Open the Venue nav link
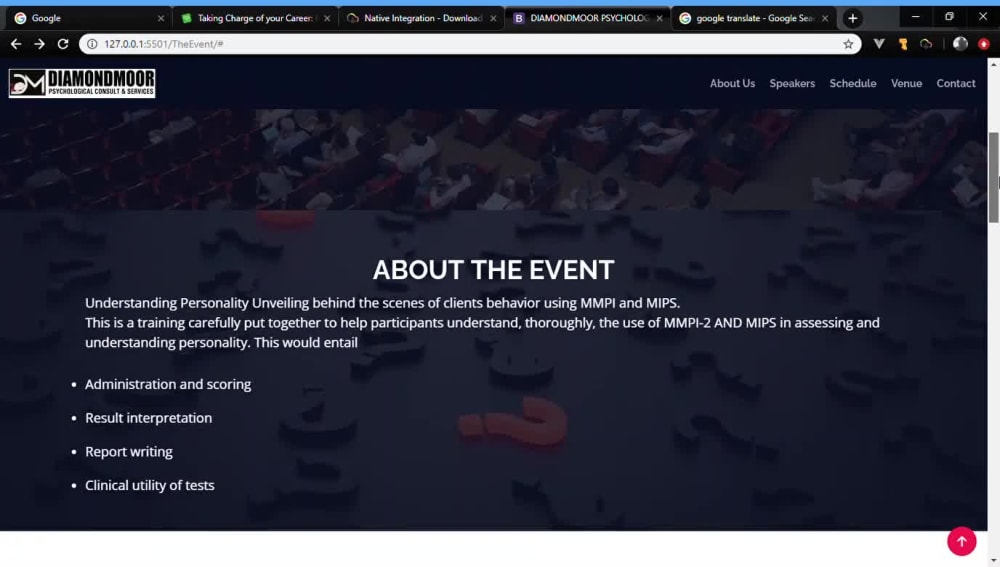This screenshot has height=567, width=1000. 906,84
